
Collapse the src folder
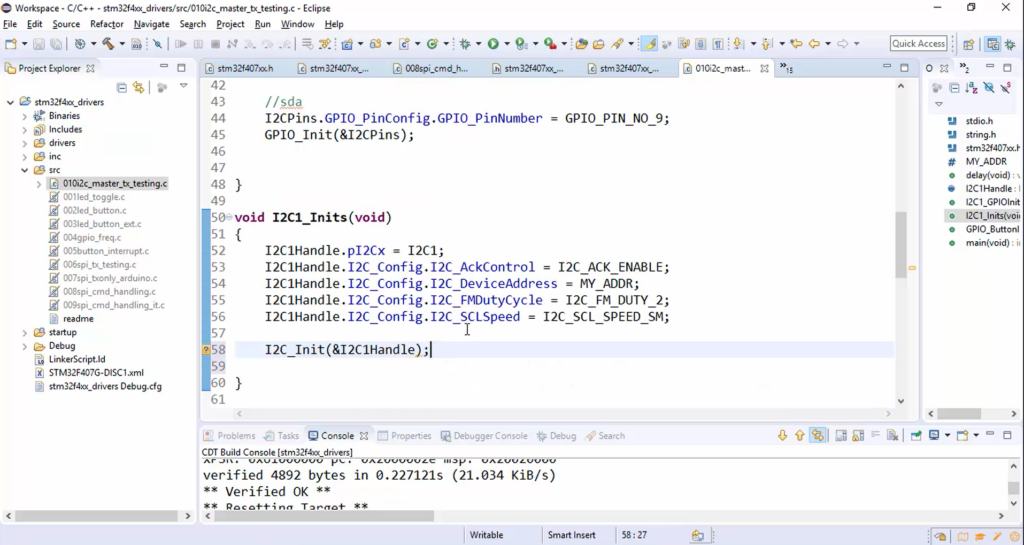(25, 170)
